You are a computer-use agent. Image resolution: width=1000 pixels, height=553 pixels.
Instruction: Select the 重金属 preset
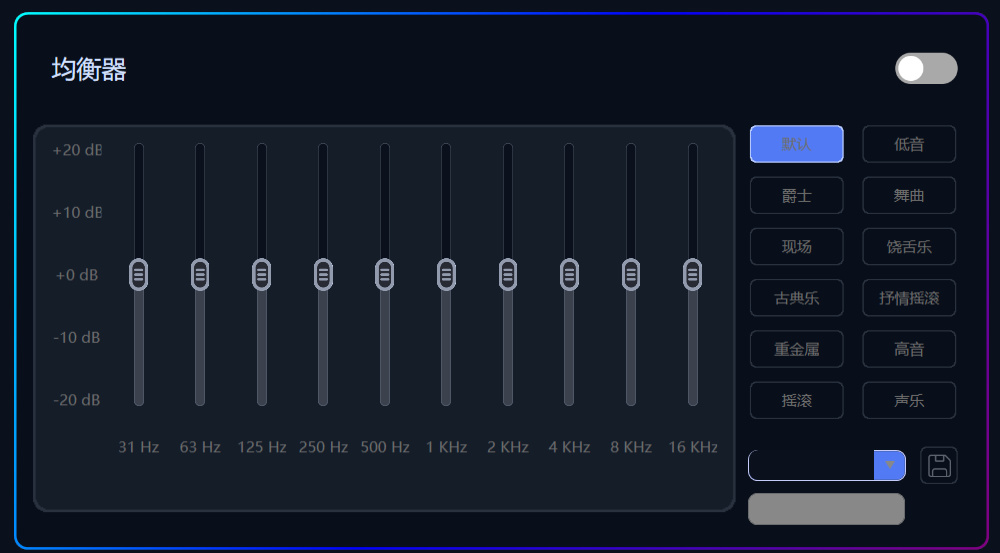coord(797,349)
